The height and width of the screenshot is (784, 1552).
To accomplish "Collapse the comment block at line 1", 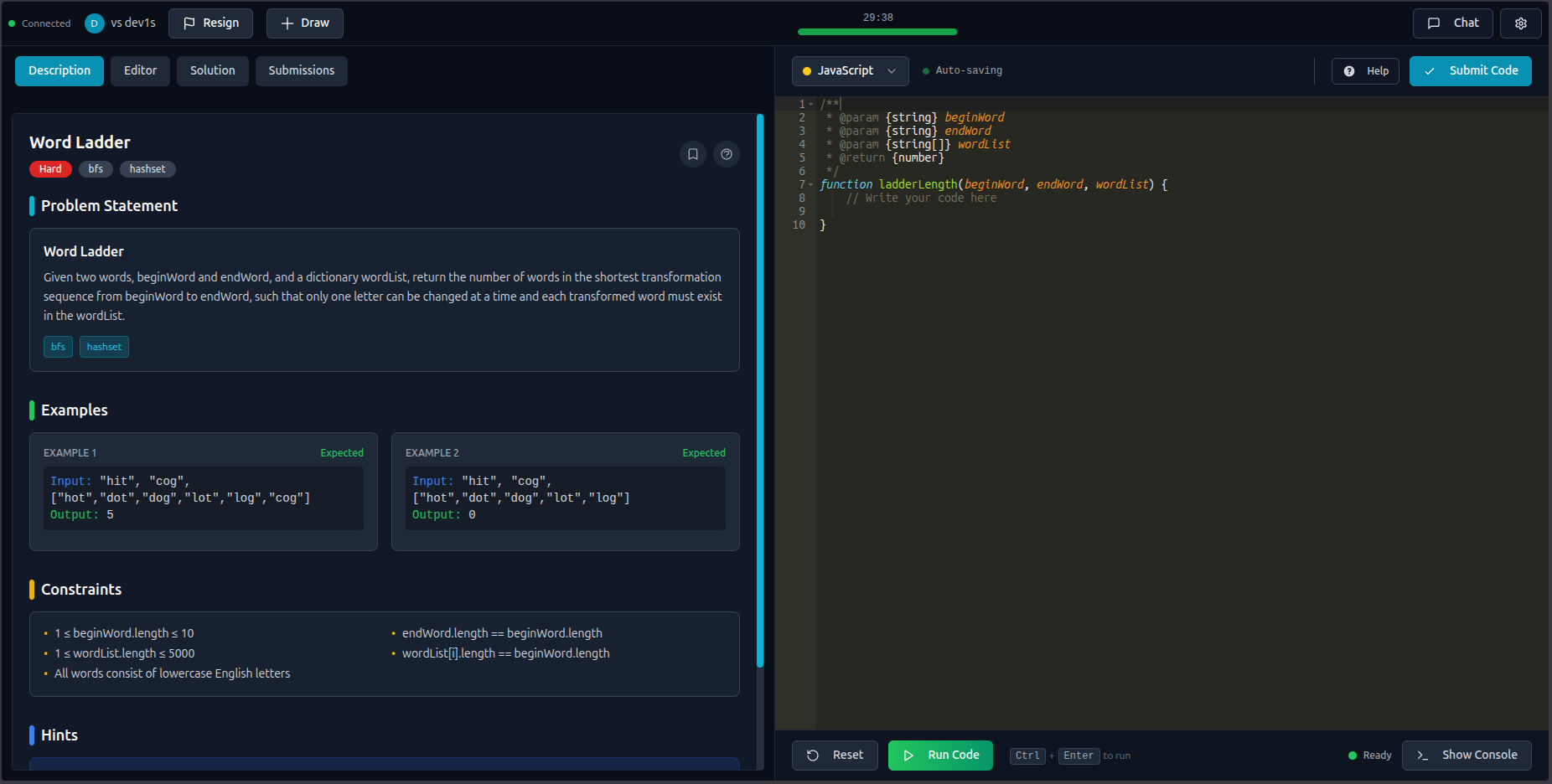I will [x=811, y=105].
